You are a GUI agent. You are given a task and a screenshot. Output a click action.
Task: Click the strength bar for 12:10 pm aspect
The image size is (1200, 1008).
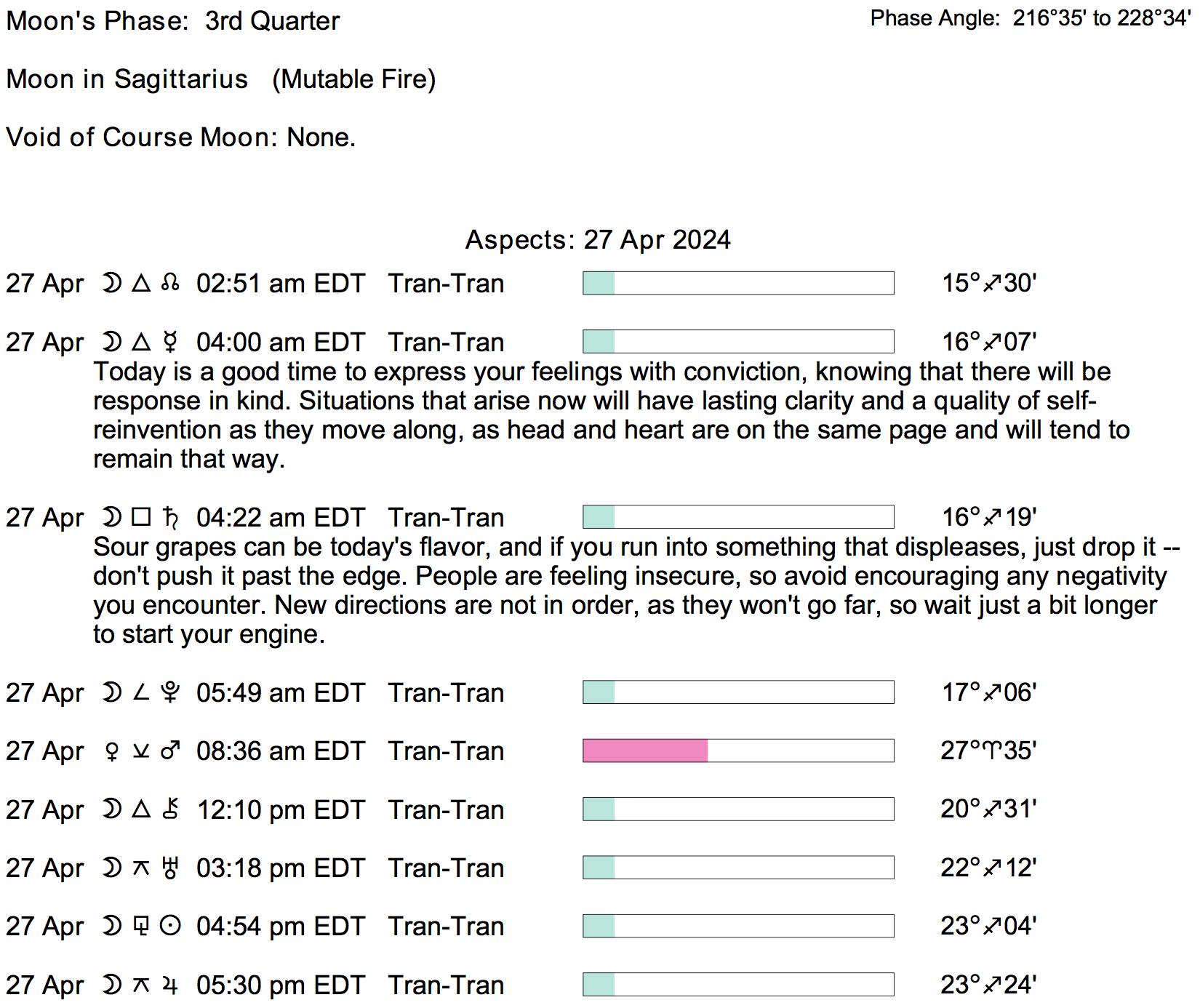738,809
